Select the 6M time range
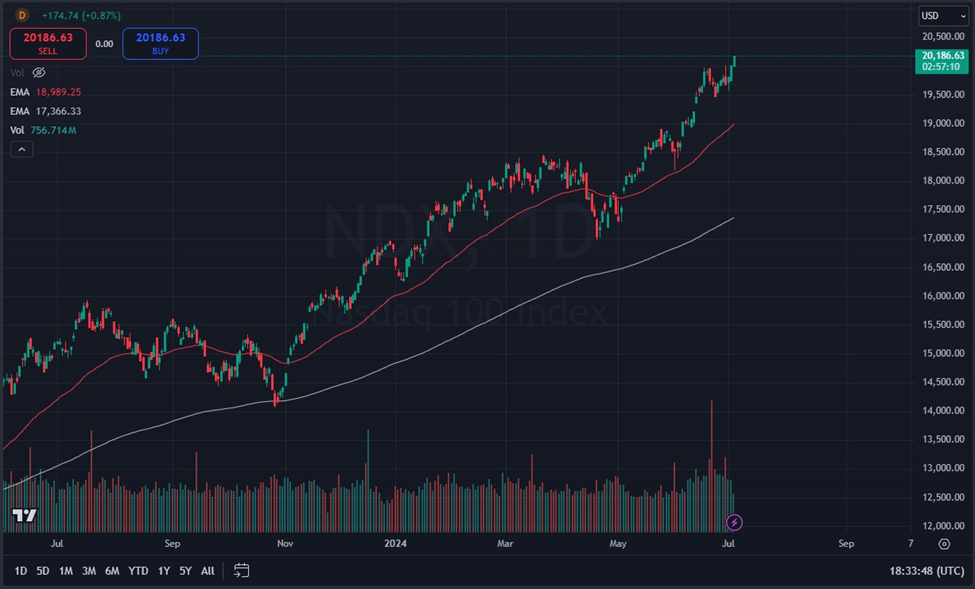Image resolution: width=975 pixels, height=589 pixels. [112, 571]
